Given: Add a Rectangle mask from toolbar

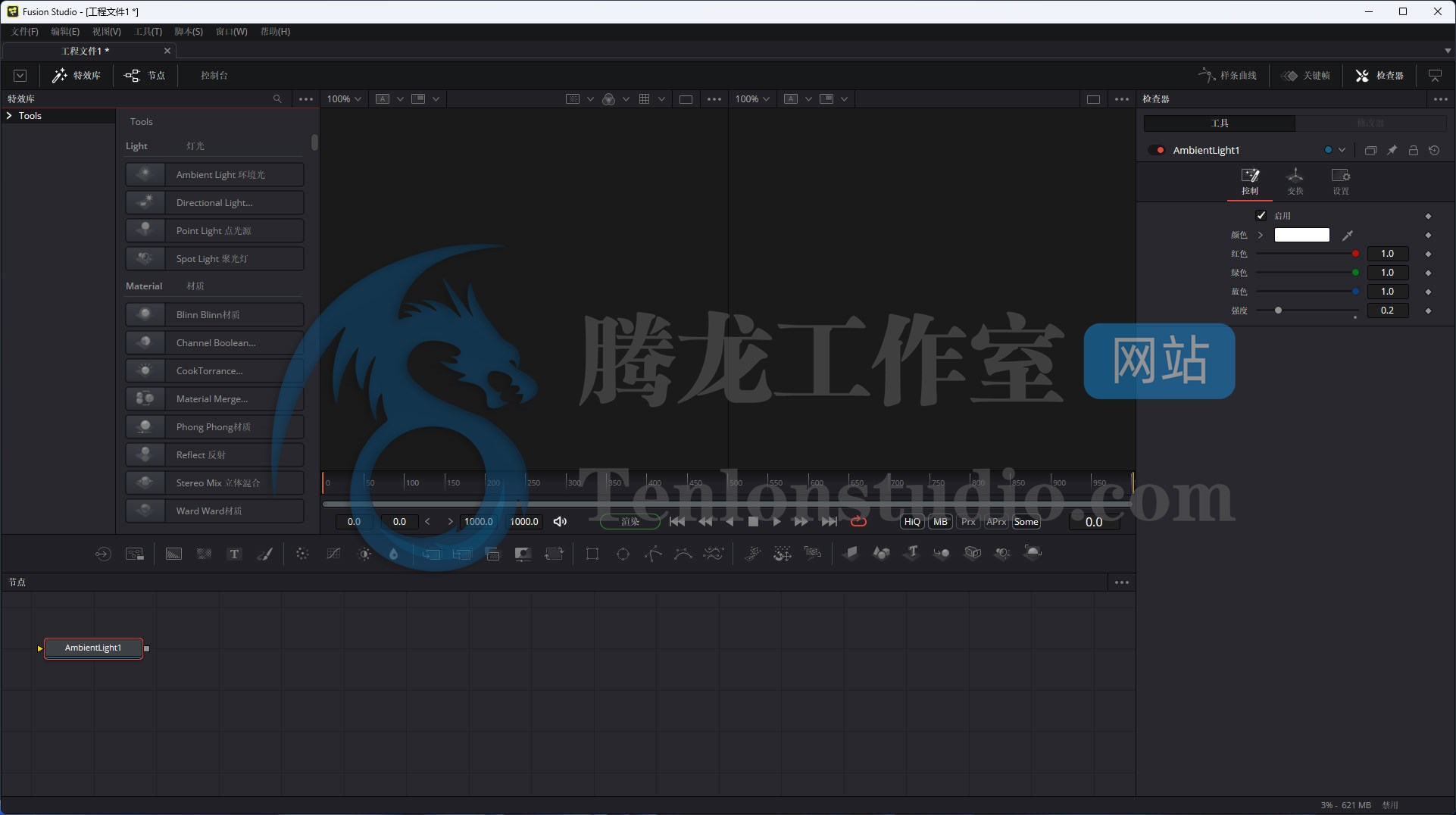Looking at the screenshot, I should (x=592, y=554).
